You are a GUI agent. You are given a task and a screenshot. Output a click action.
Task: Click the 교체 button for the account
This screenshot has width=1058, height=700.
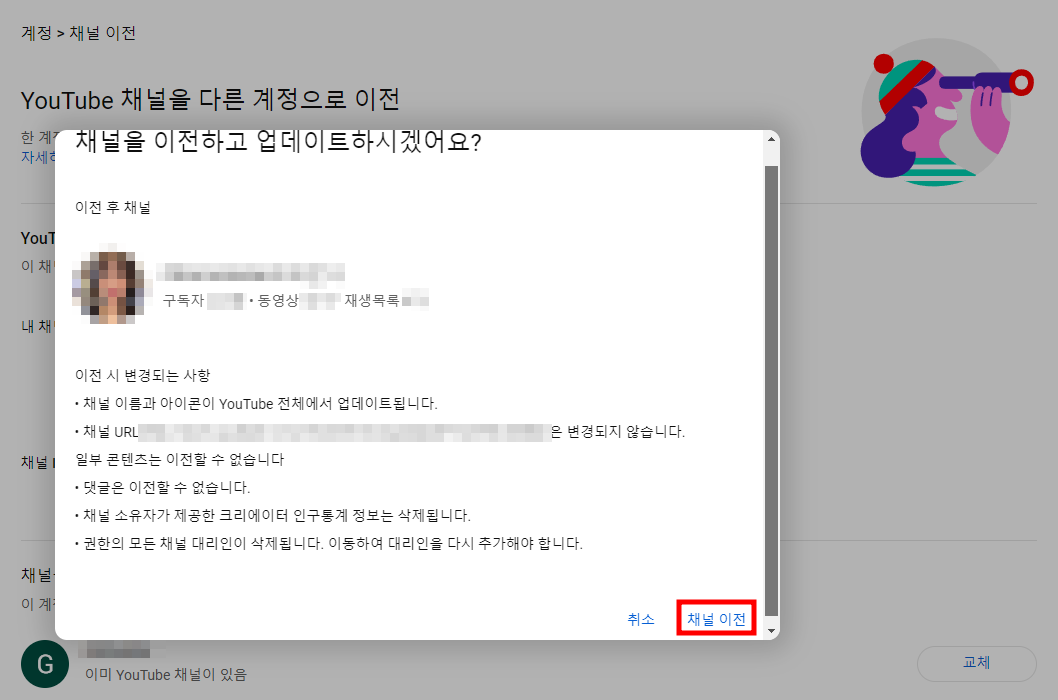tap(976, 663)
